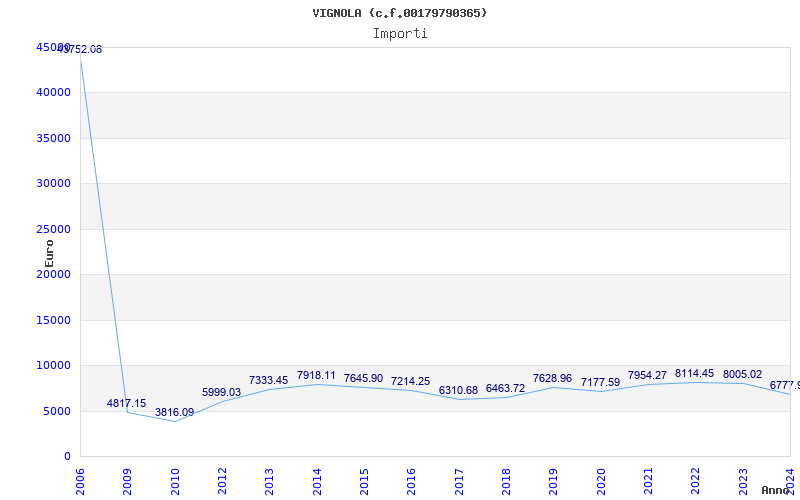The height and width of the screenshot is (500, 800).
Task: Click the 2013 x-axis year label
Action: (x=269, y=482)
